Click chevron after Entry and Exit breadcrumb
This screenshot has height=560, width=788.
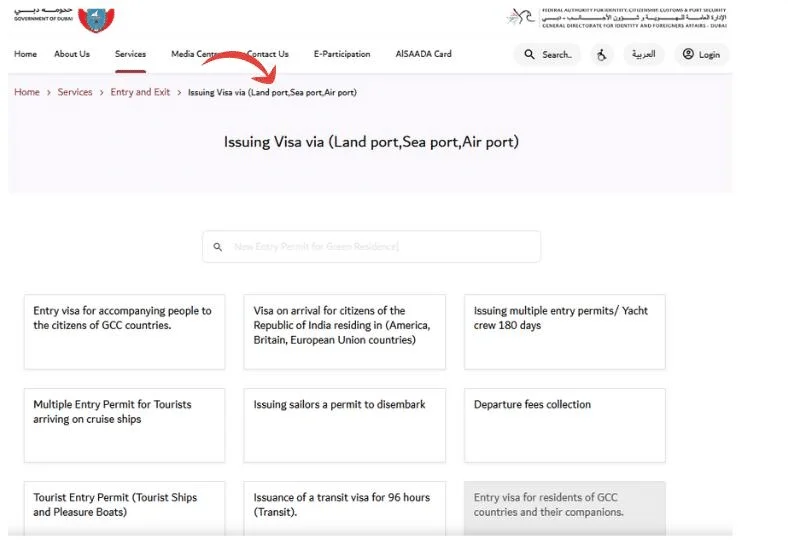tap(179, 92)
